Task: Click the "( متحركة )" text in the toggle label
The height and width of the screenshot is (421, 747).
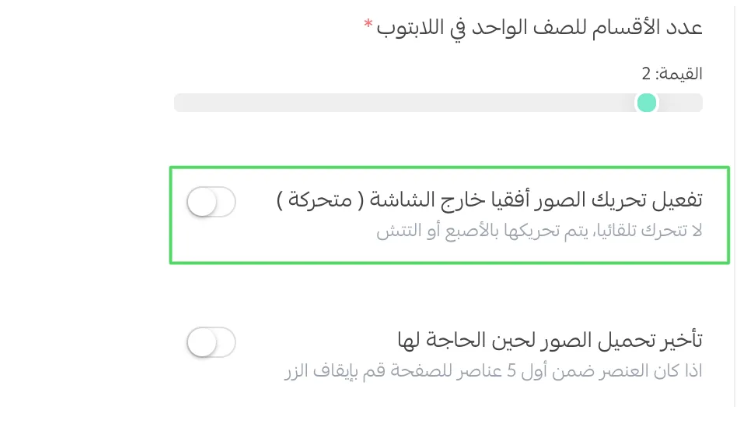Action: (x=318, y=200)
